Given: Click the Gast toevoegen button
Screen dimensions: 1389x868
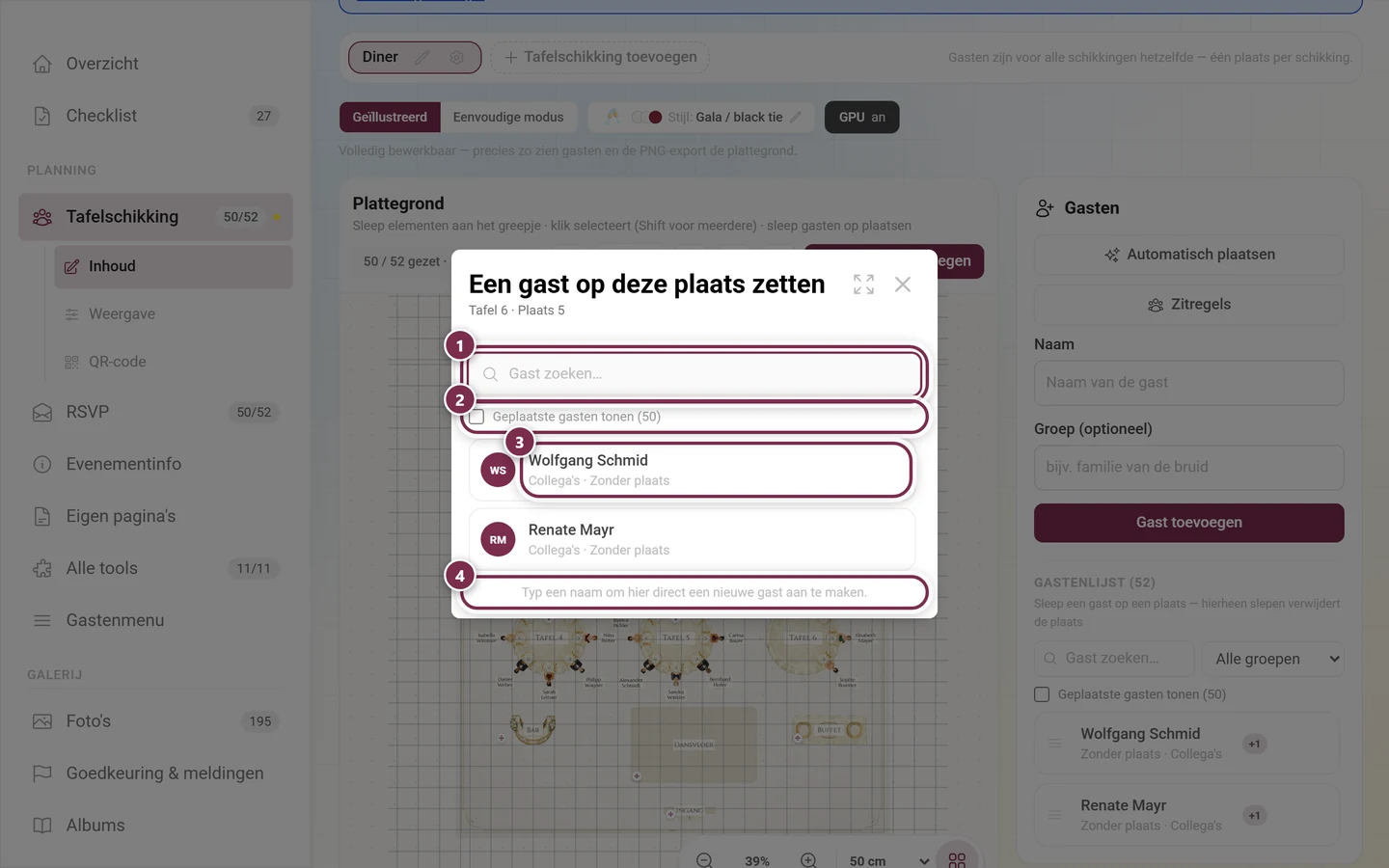Looking at the screenshot, I should tap(1189, 523).
